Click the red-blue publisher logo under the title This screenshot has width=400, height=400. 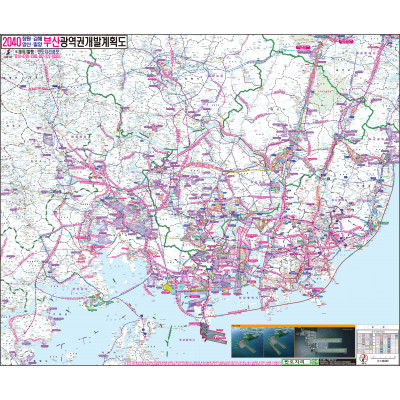click(8, 54)
